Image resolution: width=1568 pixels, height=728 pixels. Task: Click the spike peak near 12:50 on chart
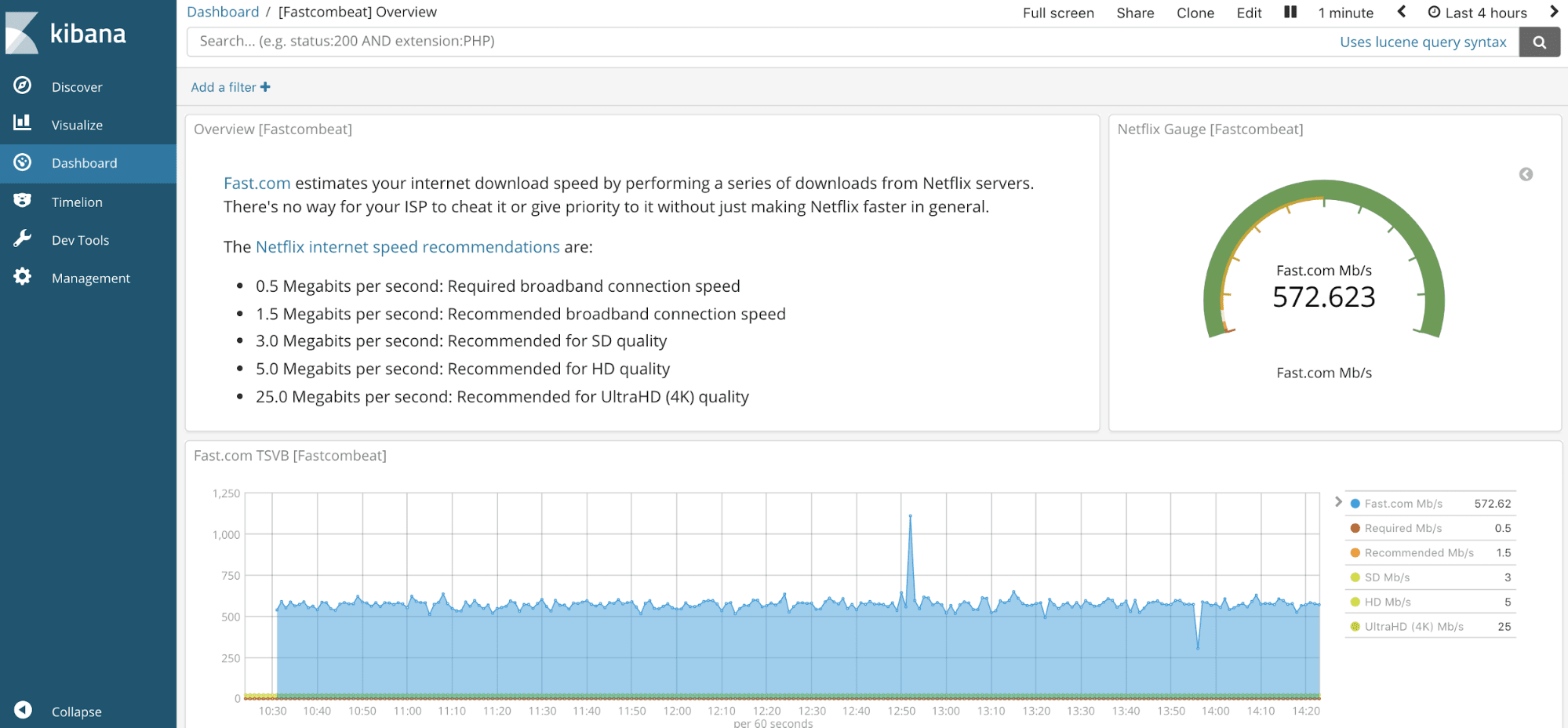tap(910, 516)
